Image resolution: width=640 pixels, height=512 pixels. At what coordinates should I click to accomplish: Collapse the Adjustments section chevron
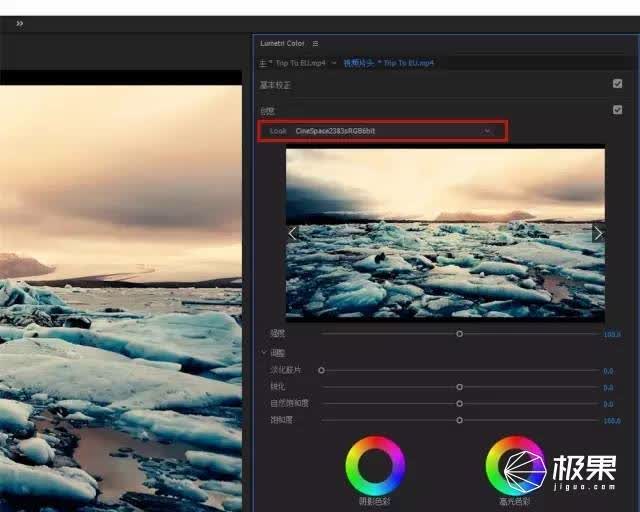point(264,352)
